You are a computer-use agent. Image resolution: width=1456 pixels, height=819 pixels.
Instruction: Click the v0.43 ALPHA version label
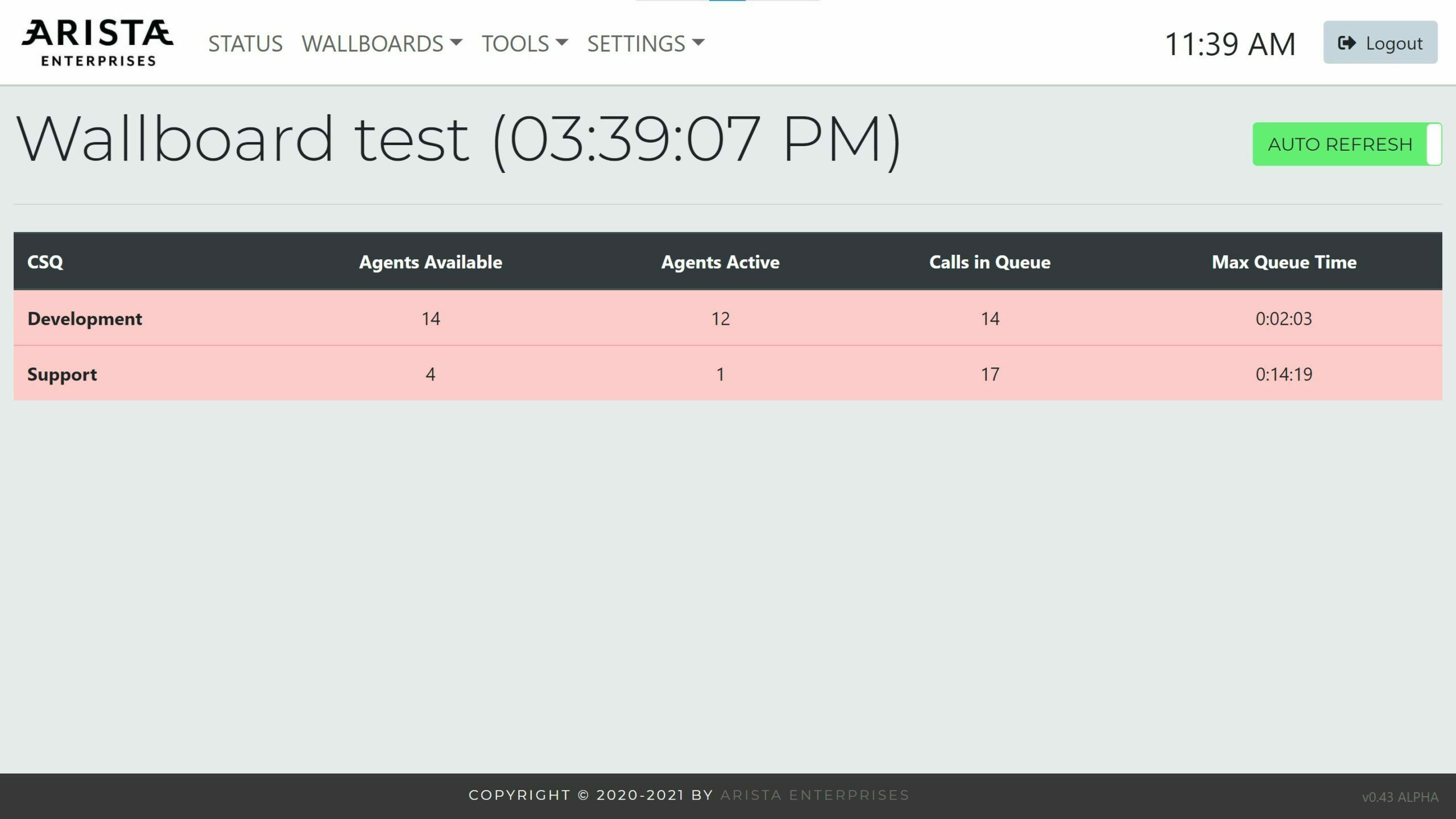click(x=1400, y=797)
